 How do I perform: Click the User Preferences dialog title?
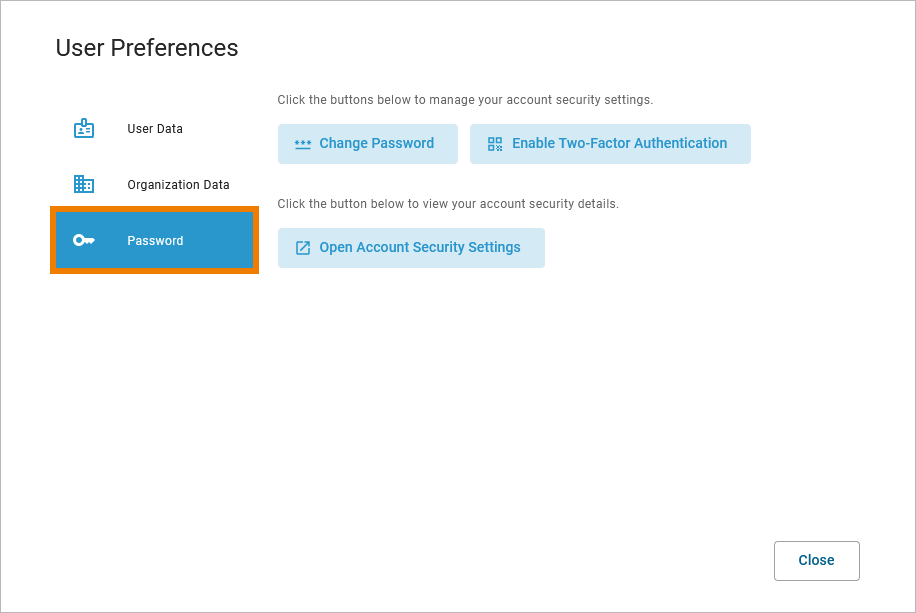coord(147,48)
